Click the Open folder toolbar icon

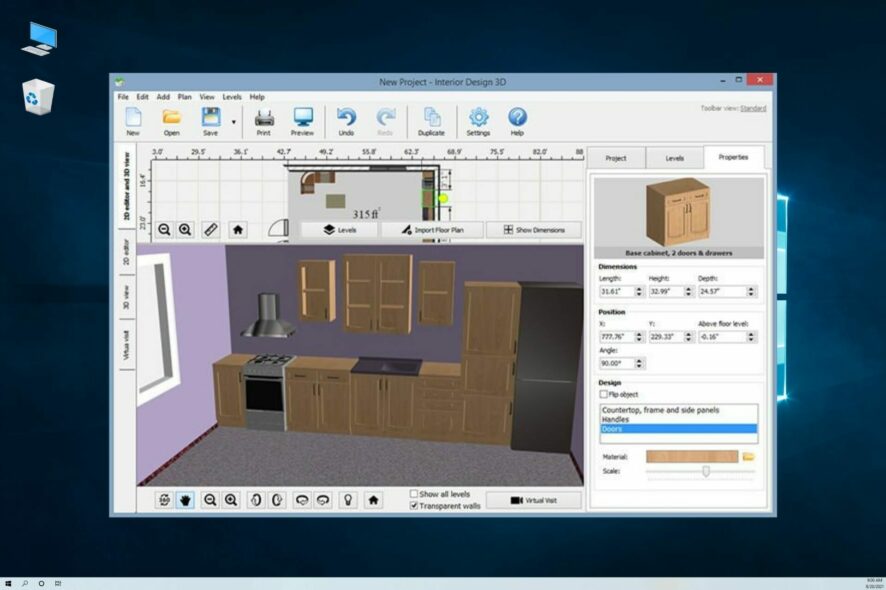pos(172,121)
